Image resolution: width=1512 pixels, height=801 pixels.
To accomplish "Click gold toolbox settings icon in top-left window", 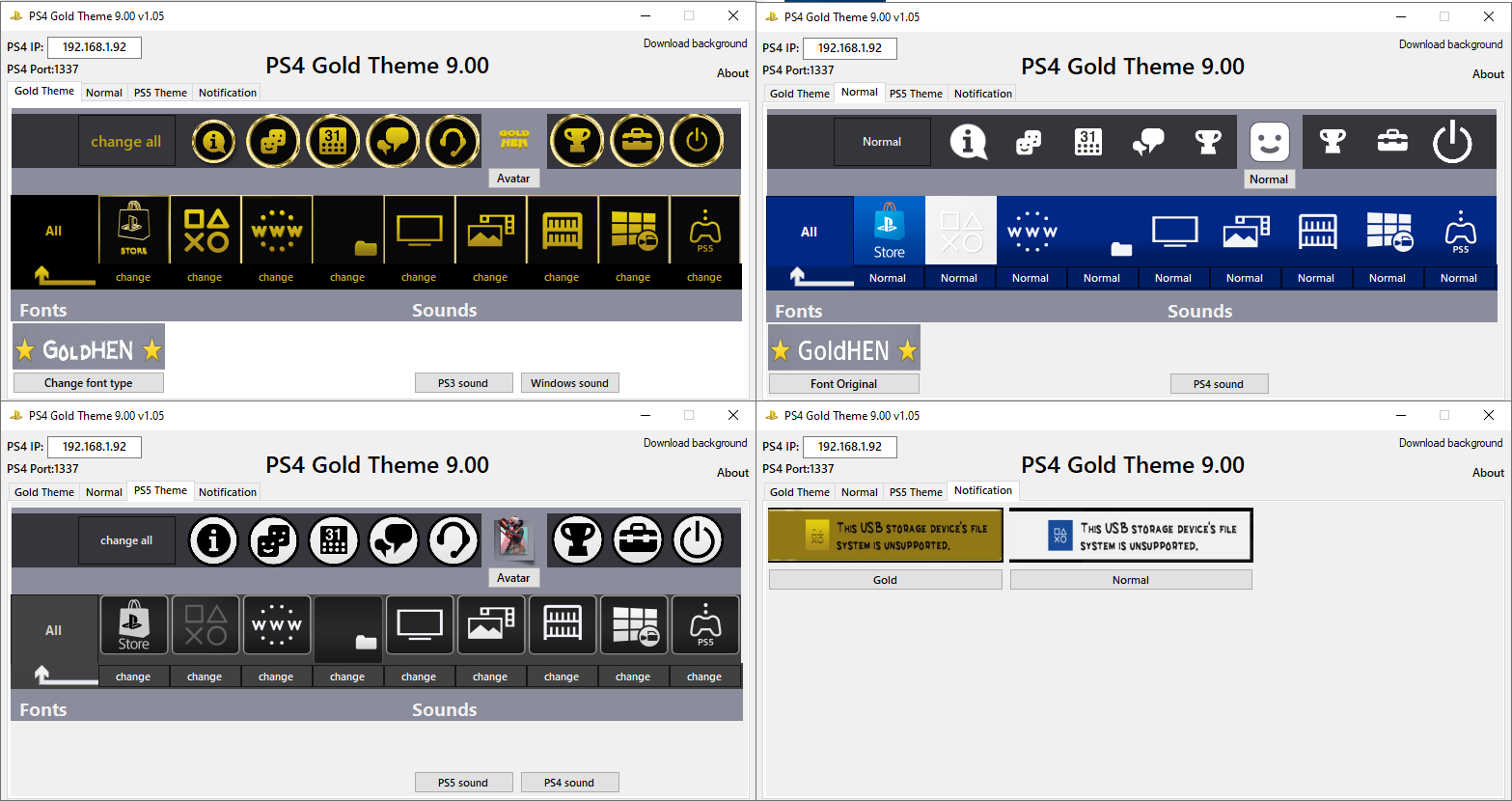I will (637, 141).
